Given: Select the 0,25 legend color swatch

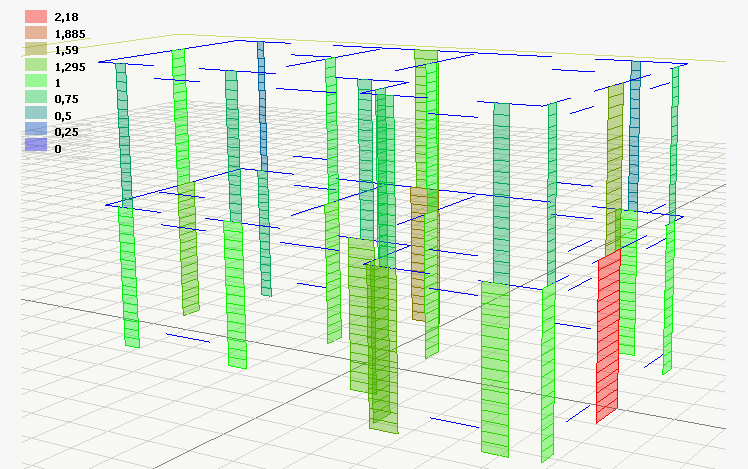Looking at the screenshot, I should click(36, 132).
